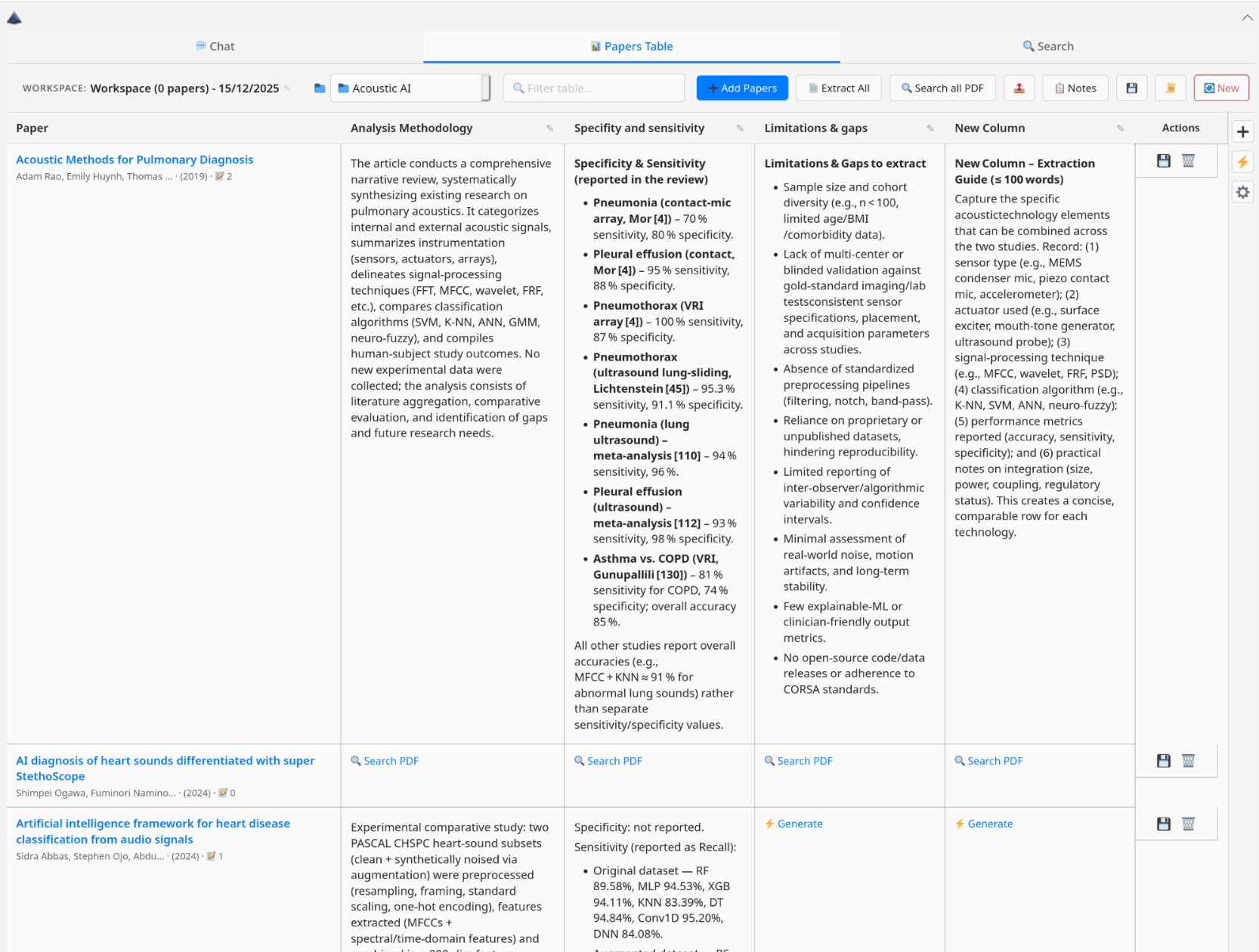
Task: Click the Add Papers button
Action: point(741,88)
